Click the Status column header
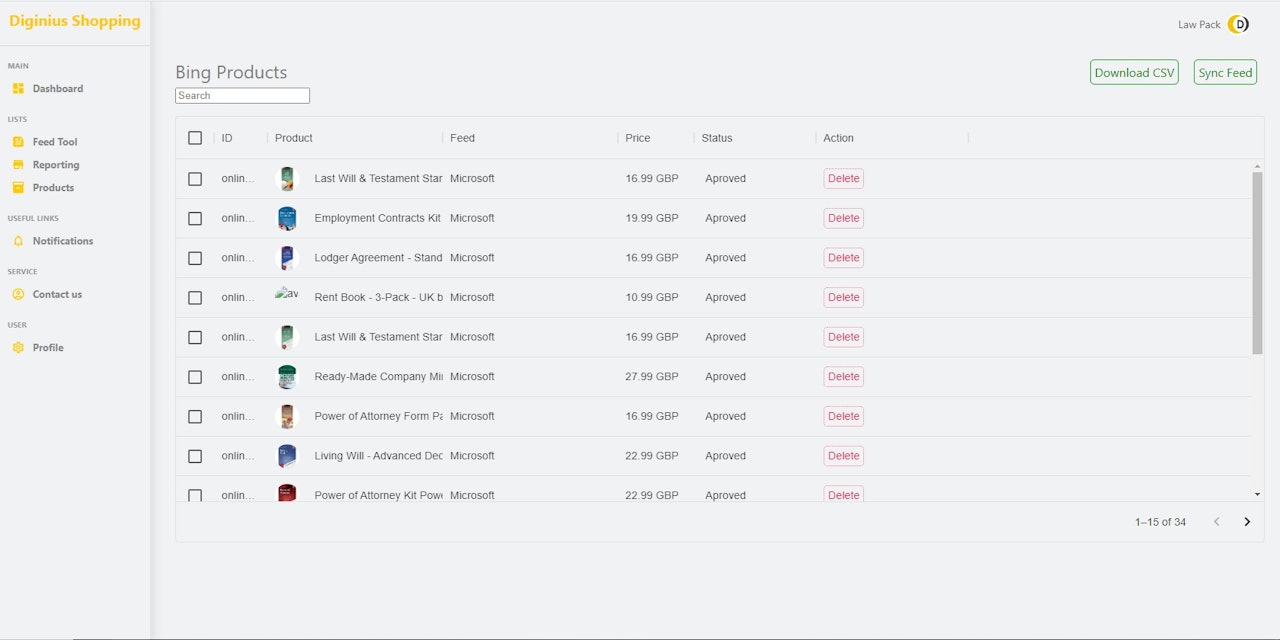The width and height of the screenshot is (1280, 640). (717, 138)
